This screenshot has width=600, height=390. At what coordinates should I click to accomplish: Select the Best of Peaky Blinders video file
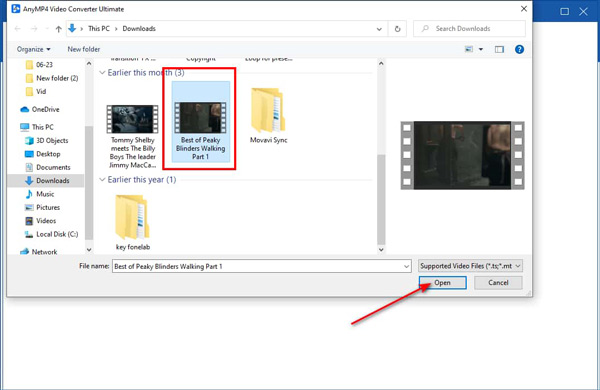pyautogui.click(x=201, y=122)
